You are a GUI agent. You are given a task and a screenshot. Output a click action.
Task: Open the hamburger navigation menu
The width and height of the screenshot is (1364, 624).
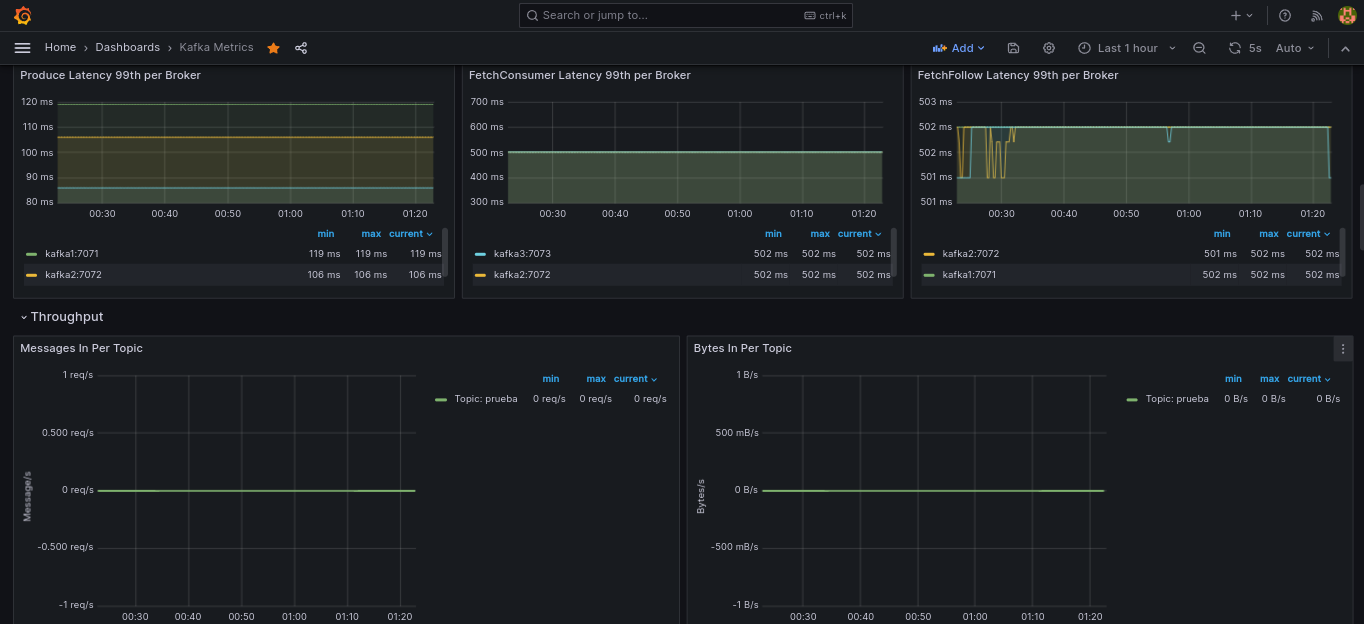click(x=23, y=48)
